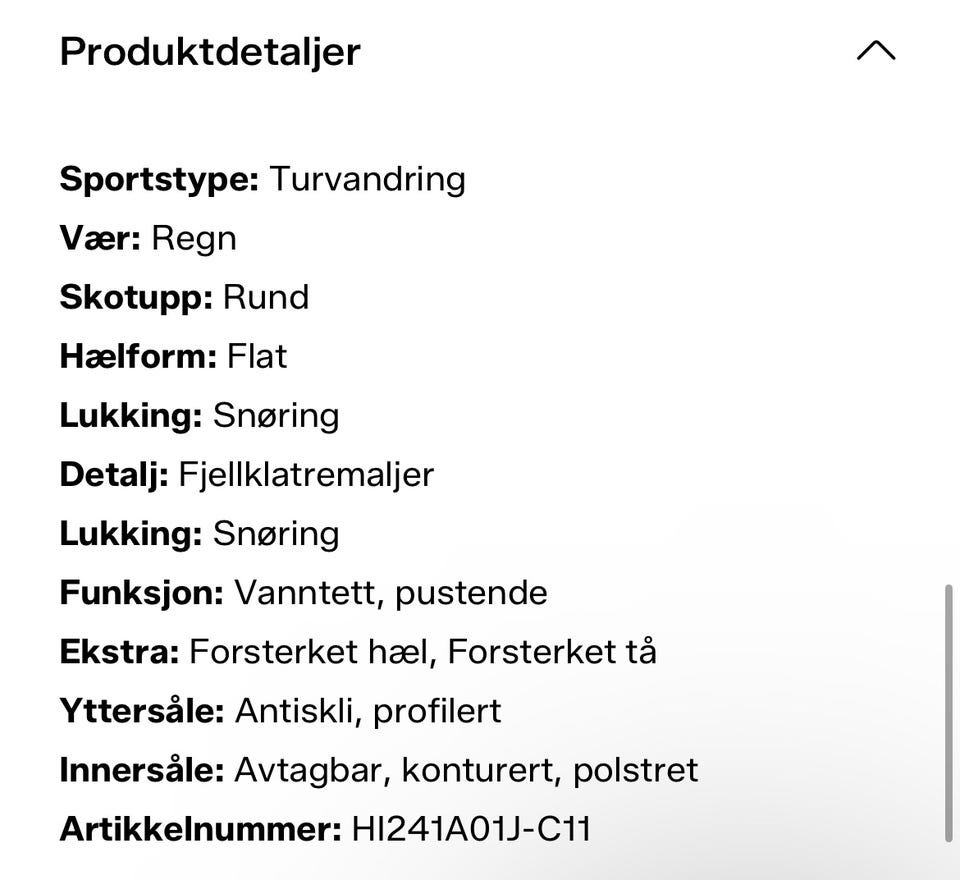This screenshot has height=880, width=960.
Task: Click the Artikkelnummer label
Action: click(x=200, y=829)
